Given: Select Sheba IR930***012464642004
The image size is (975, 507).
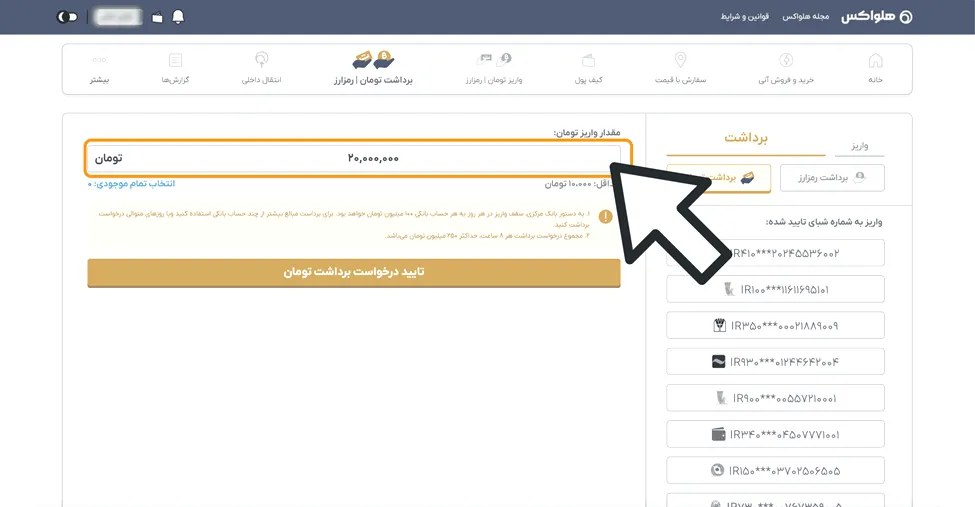Looking at the screenshot, I should [775, 361].
